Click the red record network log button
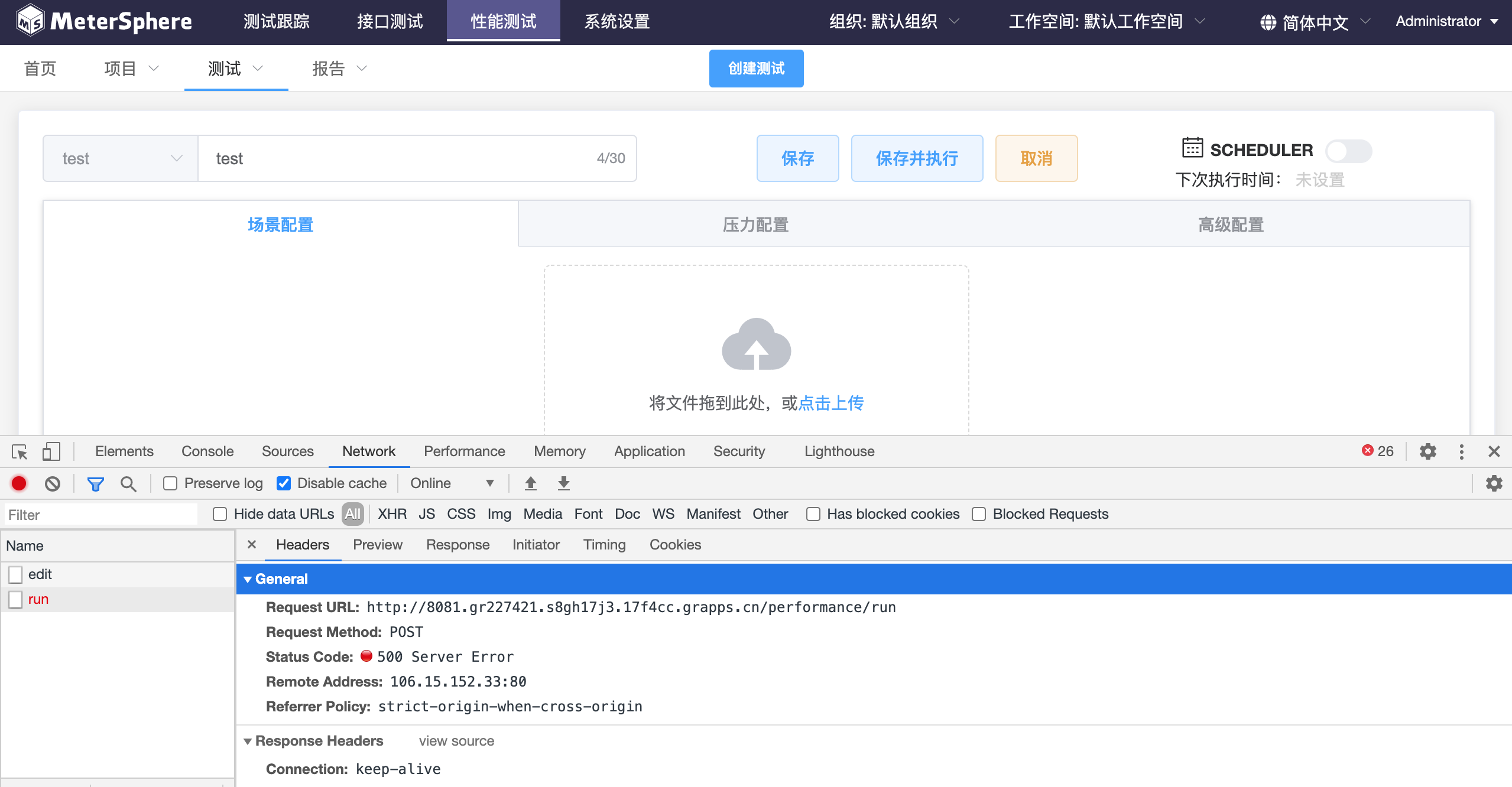1512x787 pixels. [x=19, y=484]
